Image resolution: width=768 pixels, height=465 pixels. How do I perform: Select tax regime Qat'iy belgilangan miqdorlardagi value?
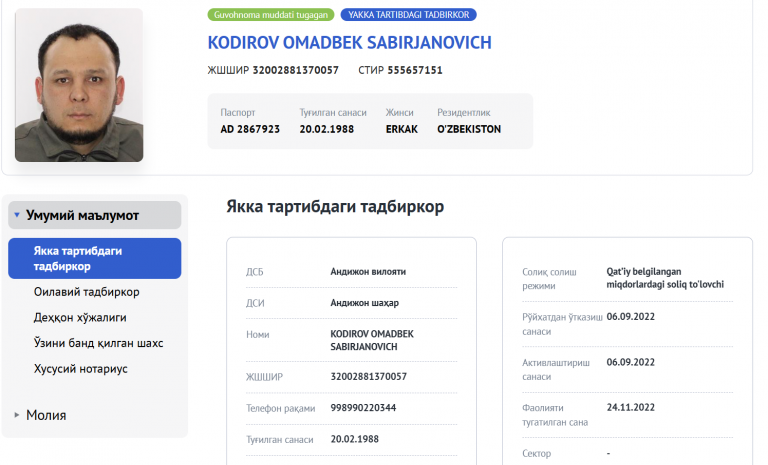665,278
